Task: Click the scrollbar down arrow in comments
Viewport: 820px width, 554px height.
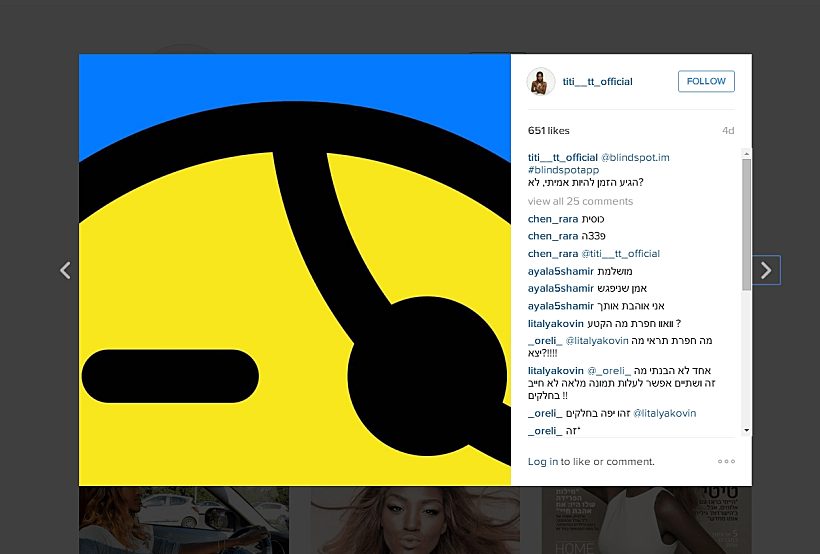Action: coord(746,430)
